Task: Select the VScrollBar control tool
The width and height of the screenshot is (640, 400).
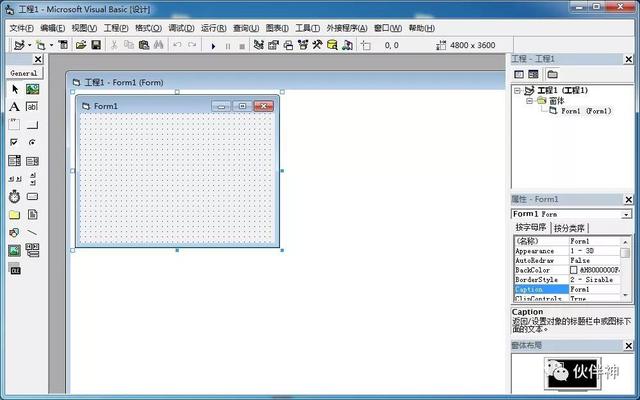Action: point(33,179)
